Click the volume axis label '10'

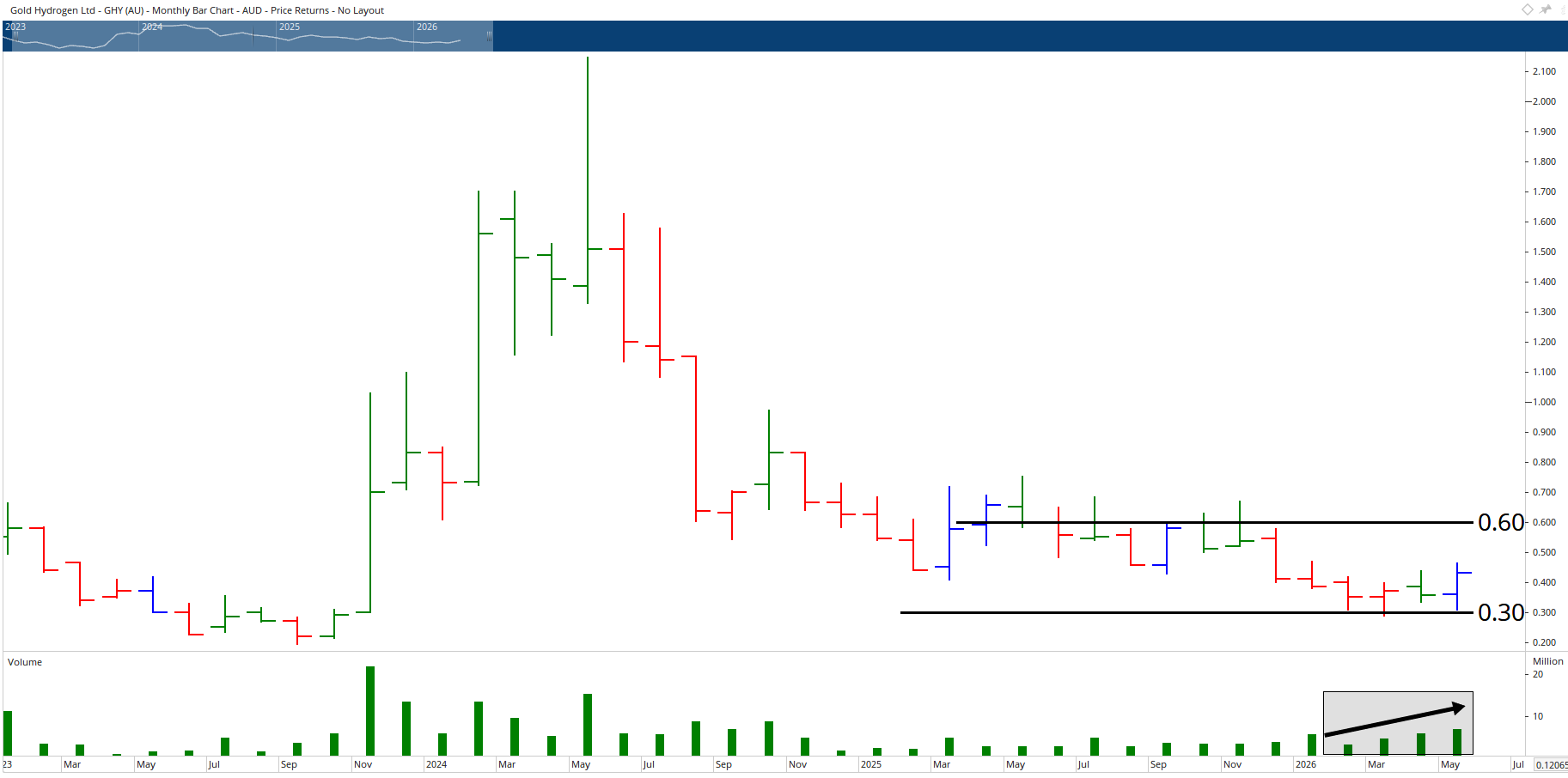pos(1538,716)
